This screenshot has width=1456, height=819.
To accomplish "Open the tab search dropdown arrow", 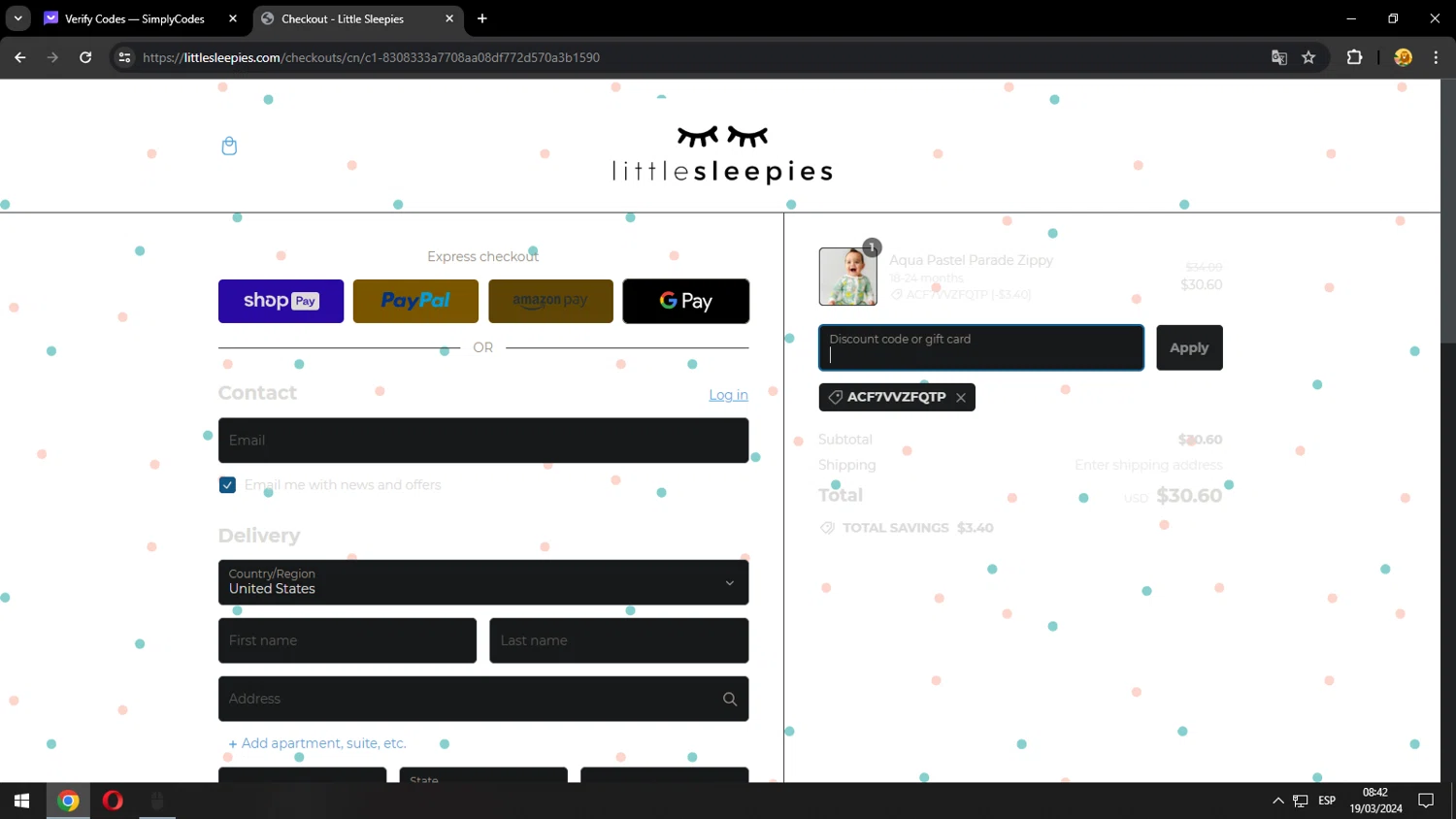I will 17,18.
